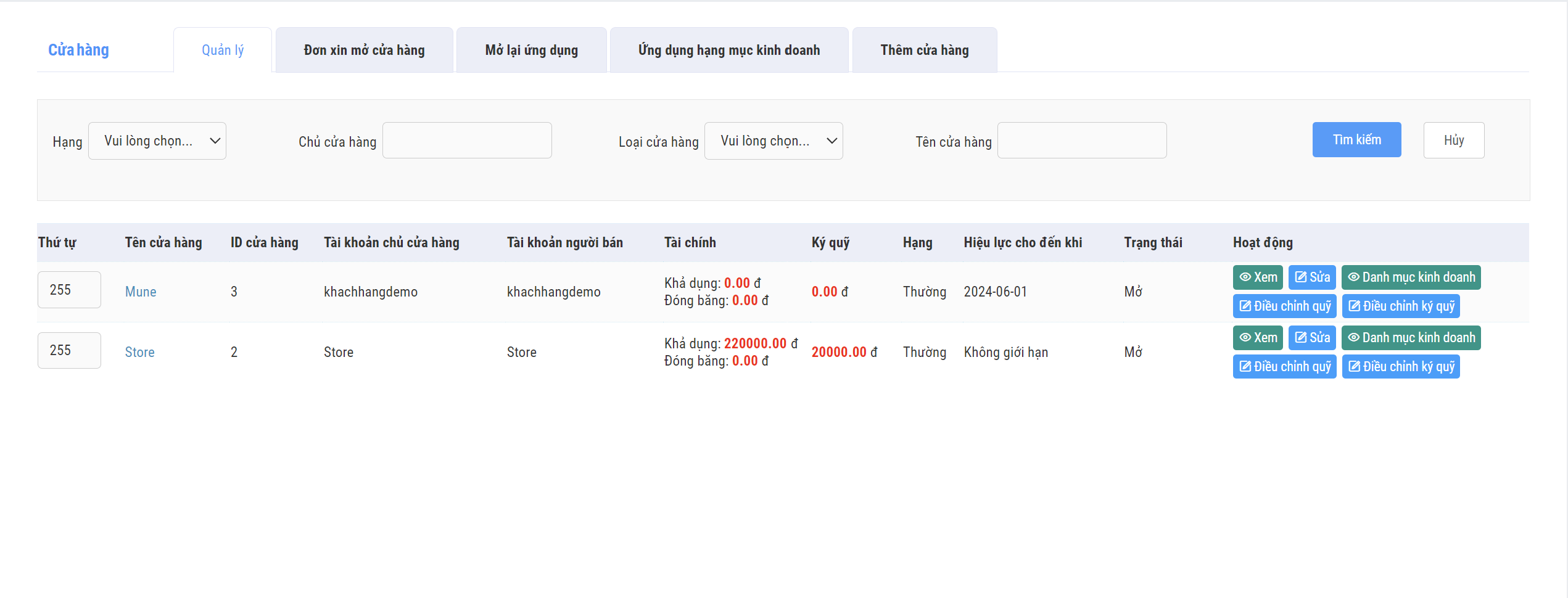This screenshot has width=1568, height=598.
Task: Click the Sửa edit icon for Mune store
Action: click(1312, 277)
